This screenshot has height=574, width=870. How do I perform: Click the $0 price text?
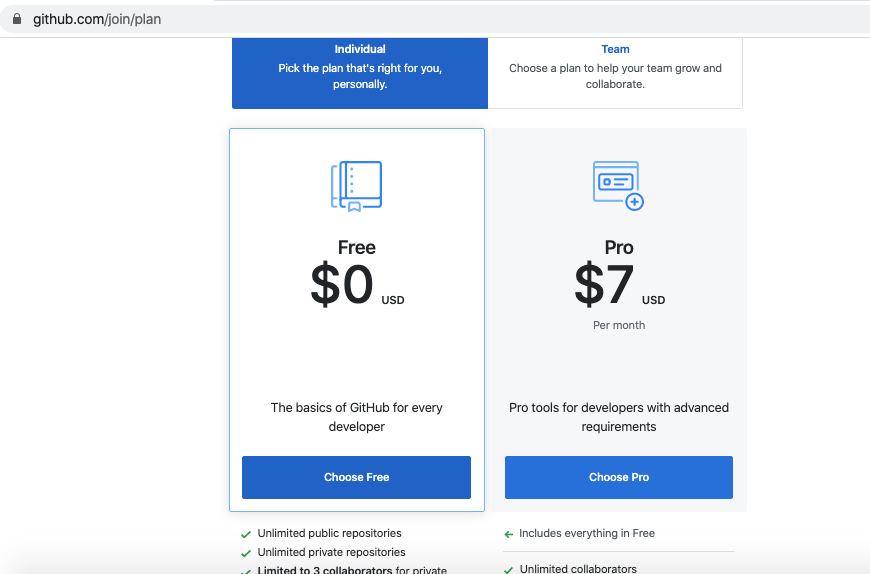[x=342, y=285]
